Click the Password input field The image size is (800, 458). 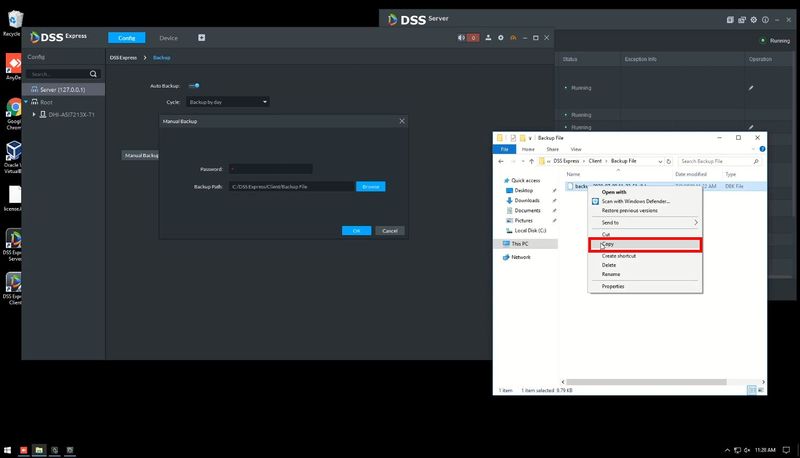tap(270, 169)
